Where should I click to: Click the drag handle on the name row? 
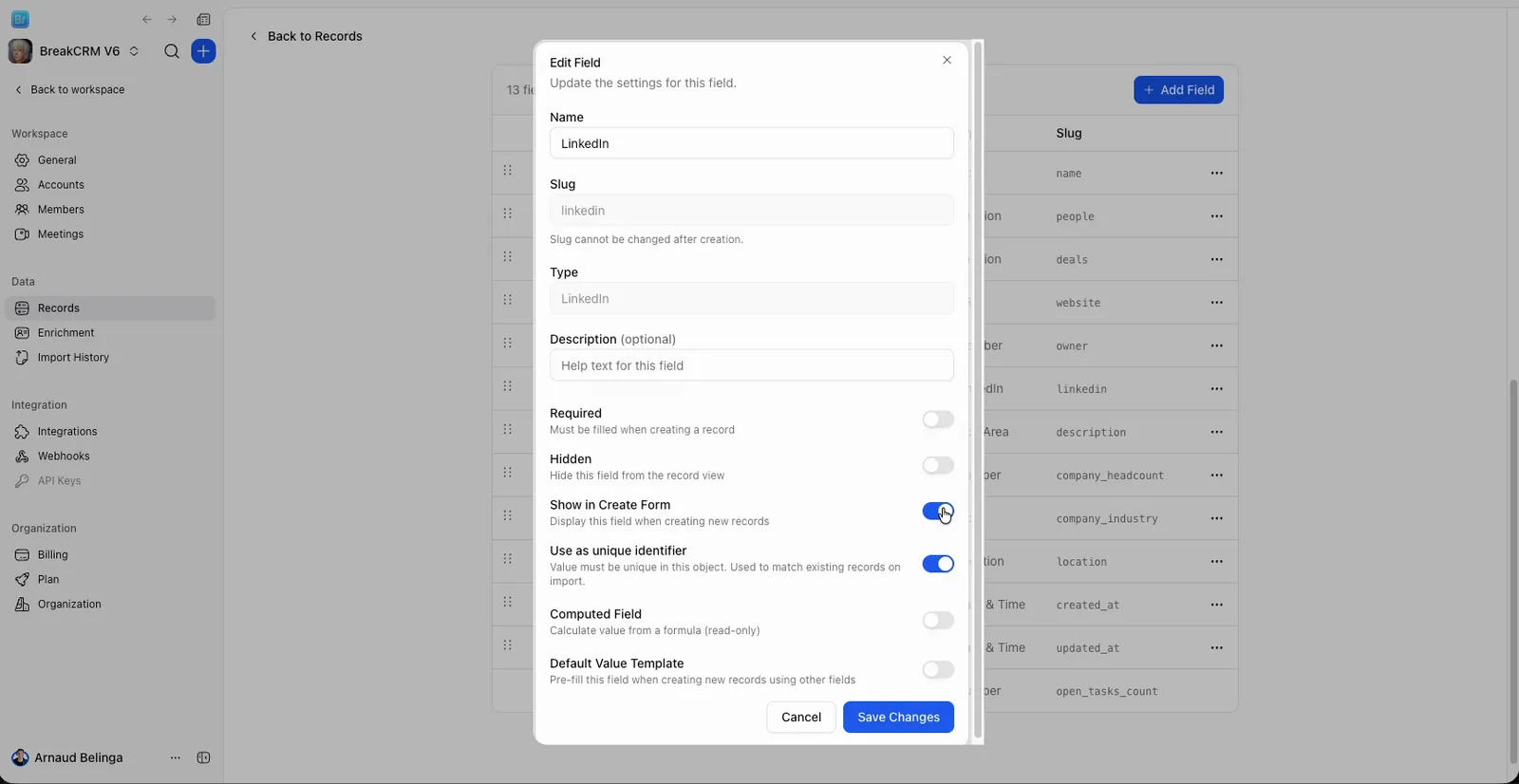coord(508,170)
